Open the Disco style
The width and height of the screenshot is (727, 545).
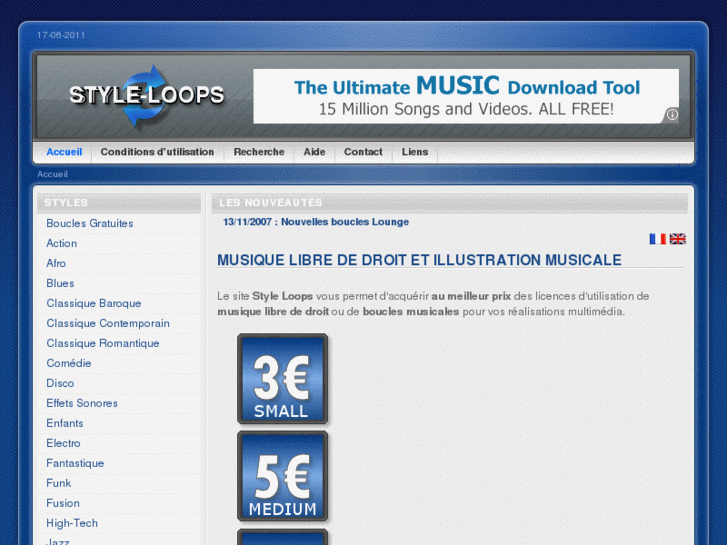point(60,383)
